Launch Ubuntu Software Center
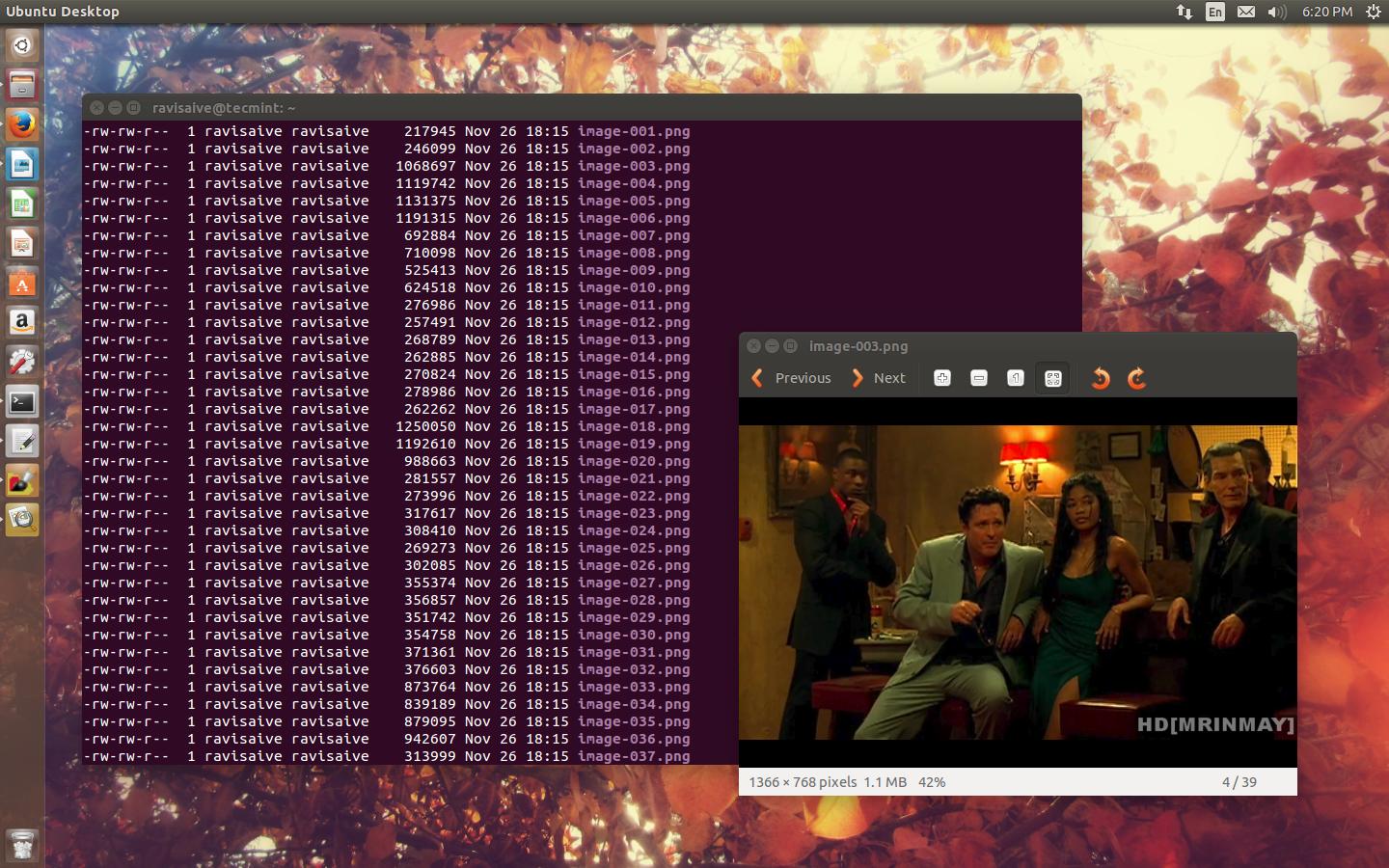 22,284
